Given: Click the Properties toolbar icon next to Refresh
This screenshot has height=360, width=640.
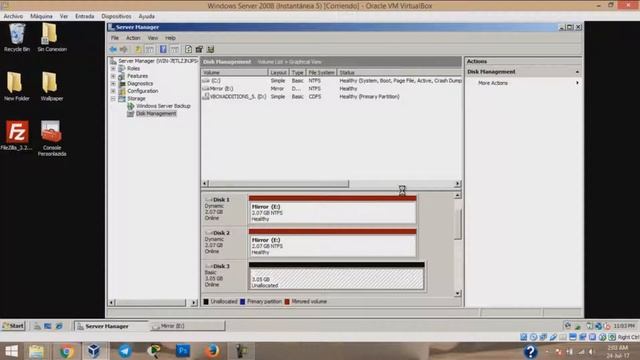Looking at the screenshot, I should tap(199, 49).
